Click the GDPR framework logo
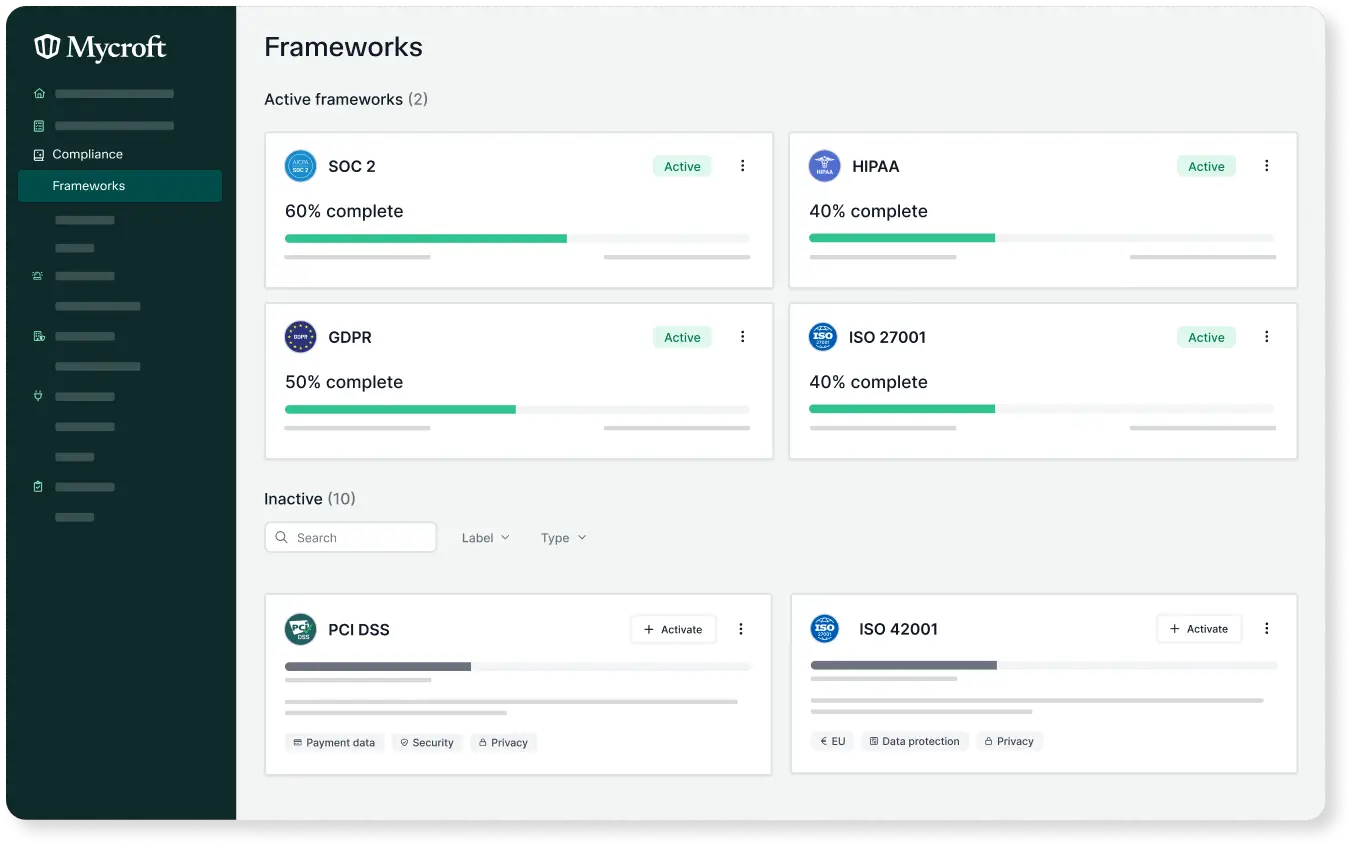 300,337
